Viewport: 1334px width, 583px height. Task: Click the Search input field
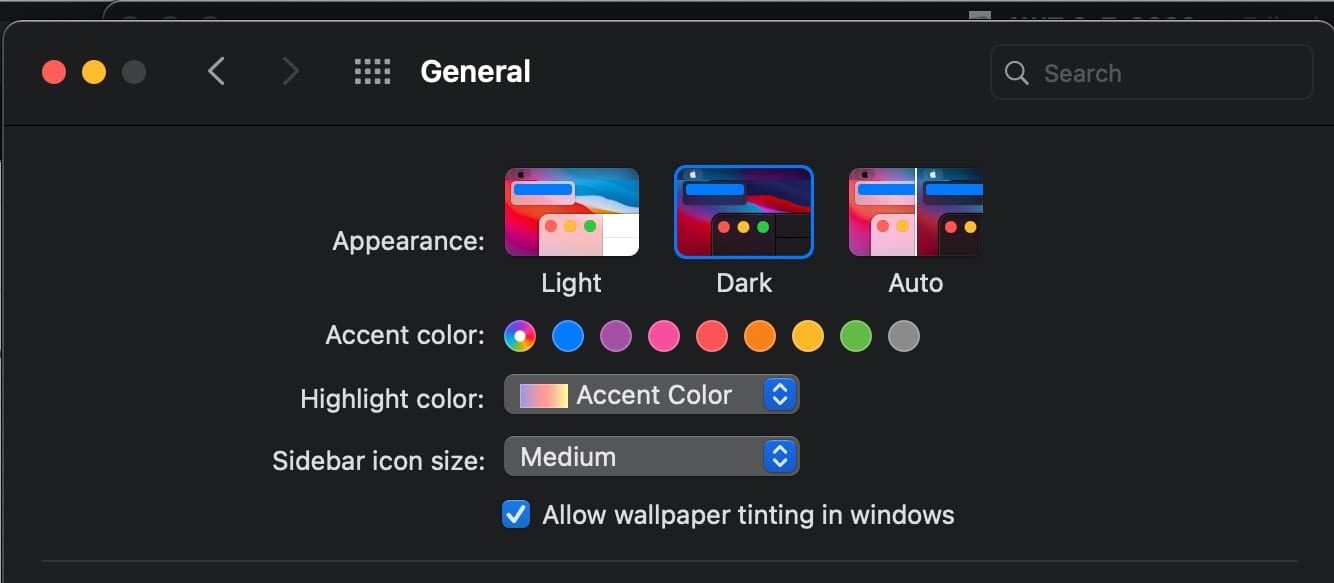coord(1170,73)
